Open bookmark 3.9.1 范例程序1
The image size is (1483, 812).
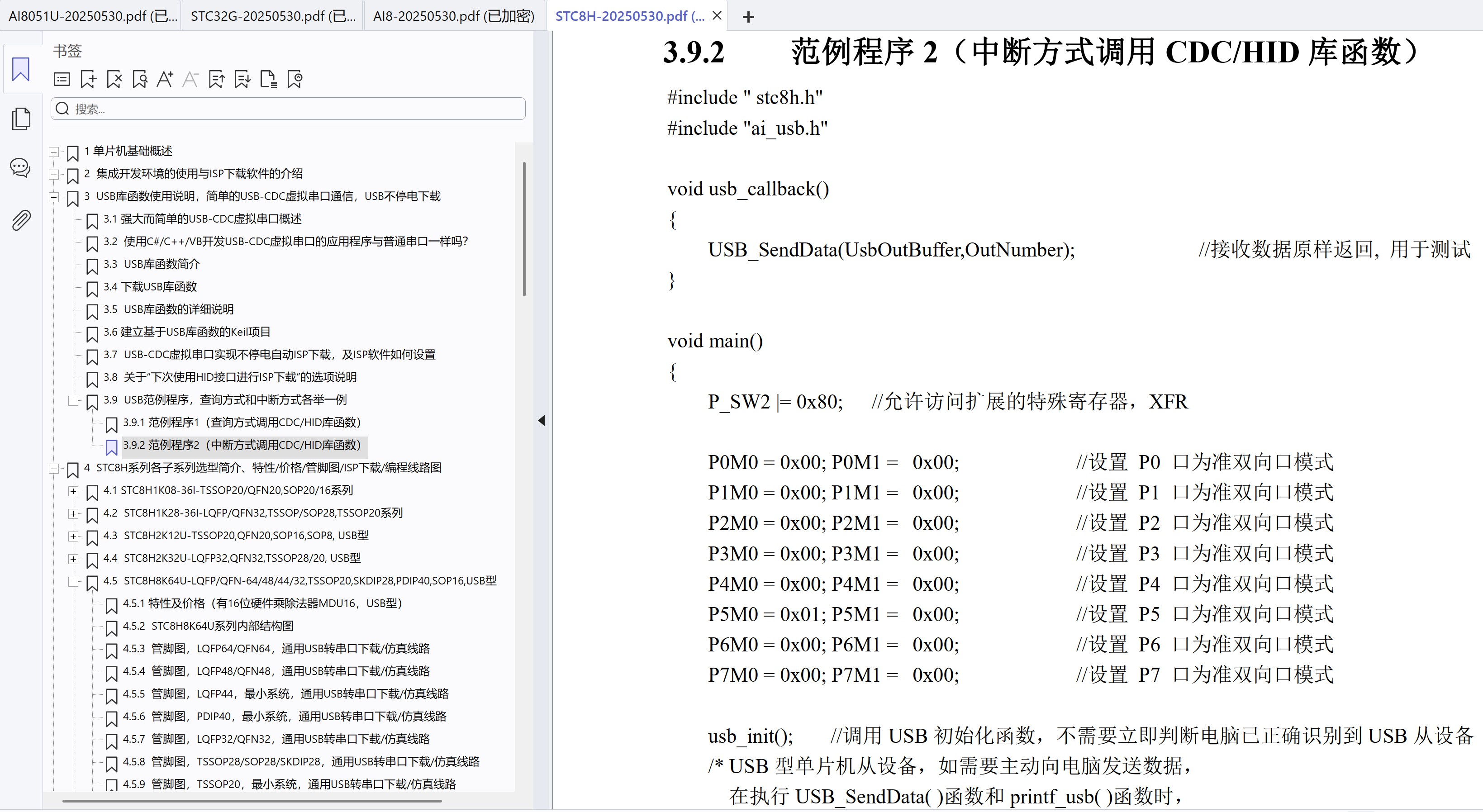(242, 423)
